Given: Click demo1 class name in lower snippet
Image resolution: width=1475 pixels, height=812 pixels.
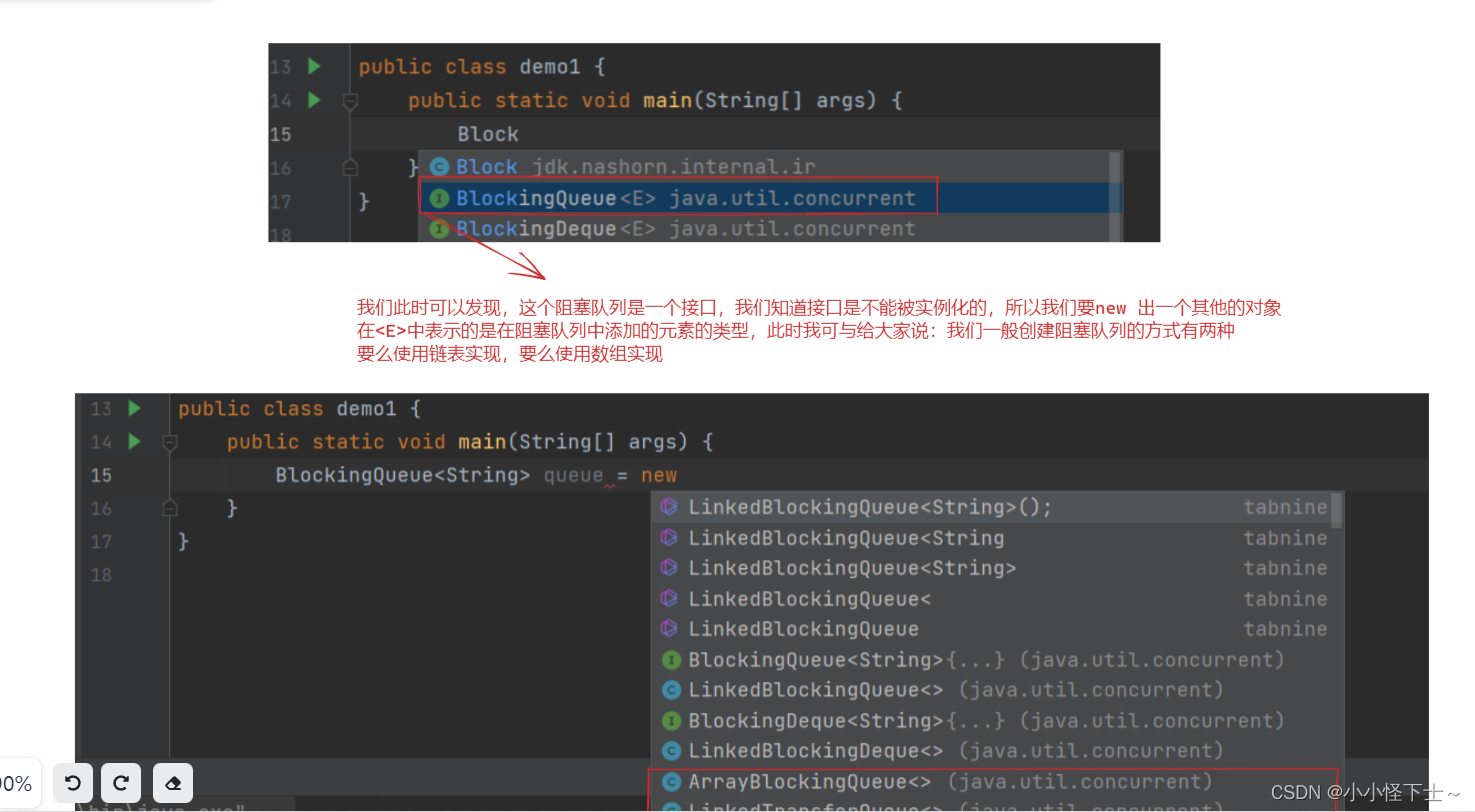Looking at the screenshot, I should [x=367, y=409].
